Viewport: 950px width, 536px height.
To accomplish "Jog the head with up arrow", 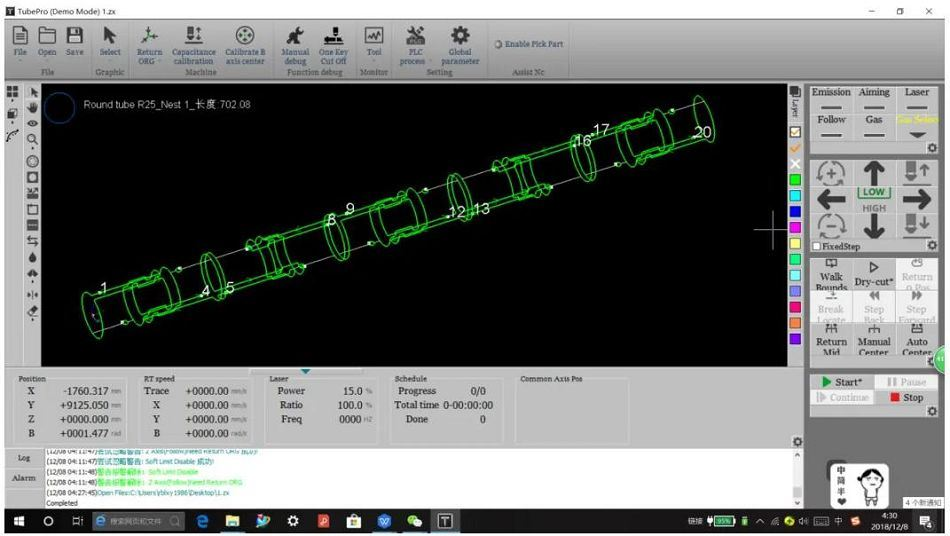I will 874,173.
